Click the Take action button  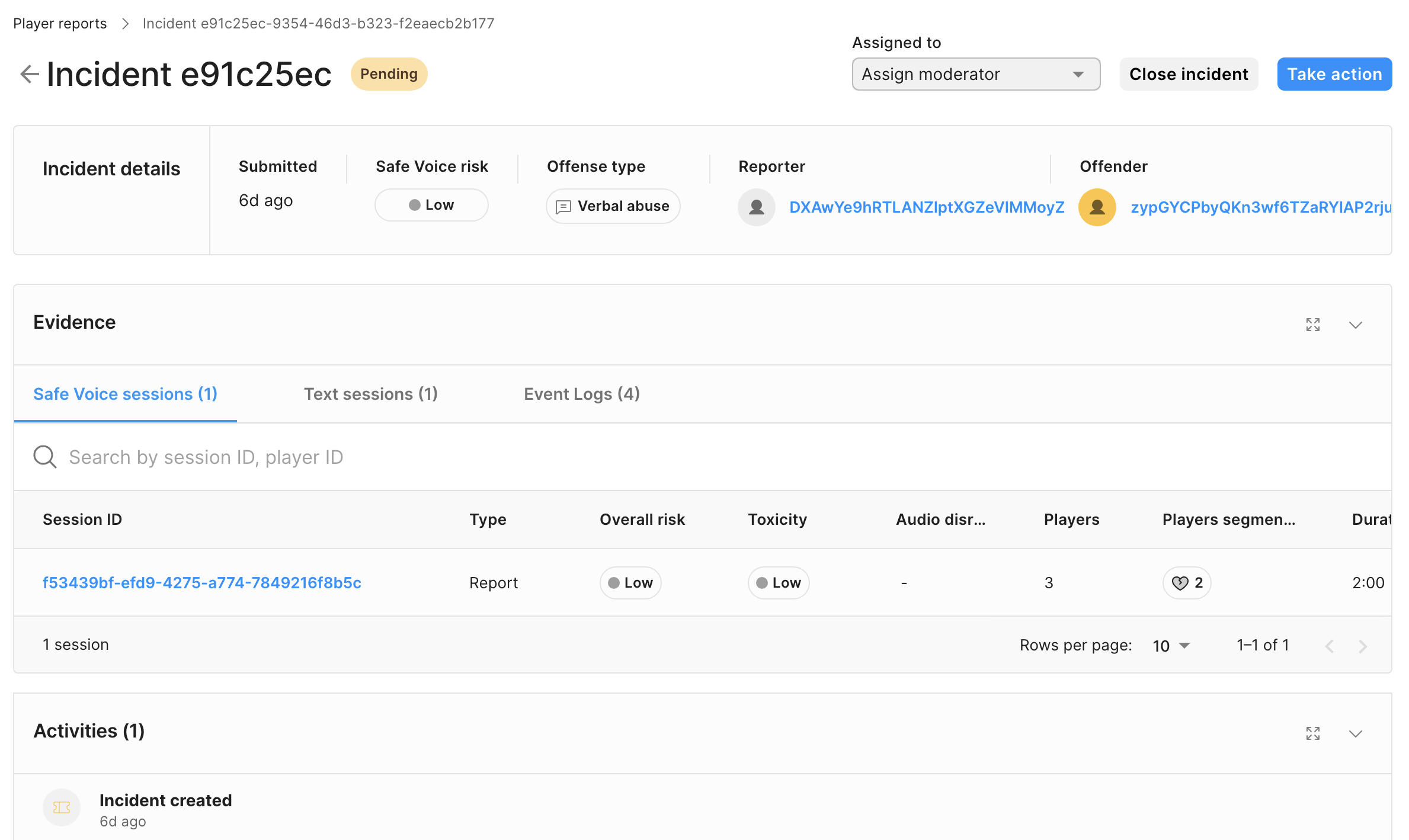tap(1334, 74)
